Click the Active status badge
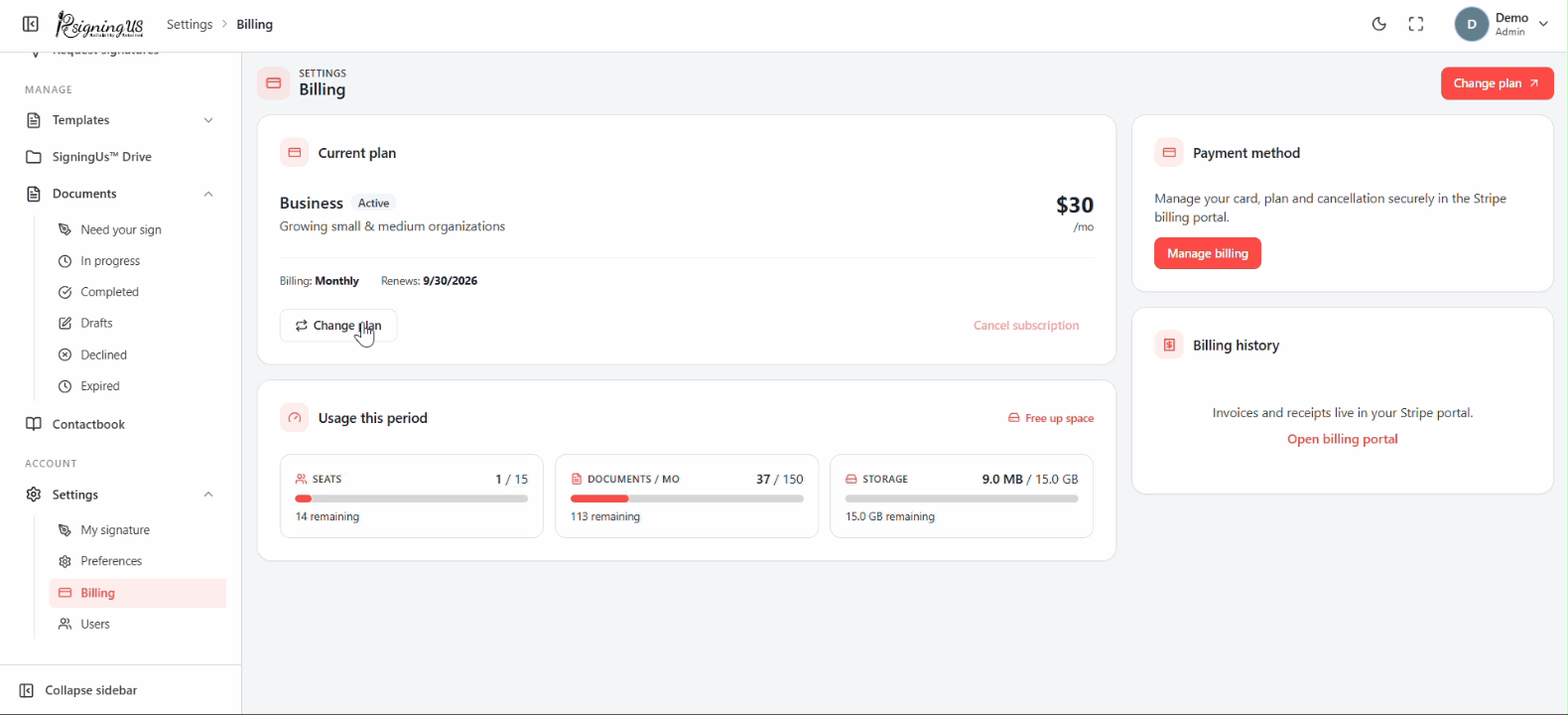1568x715 pixels. 374,203
